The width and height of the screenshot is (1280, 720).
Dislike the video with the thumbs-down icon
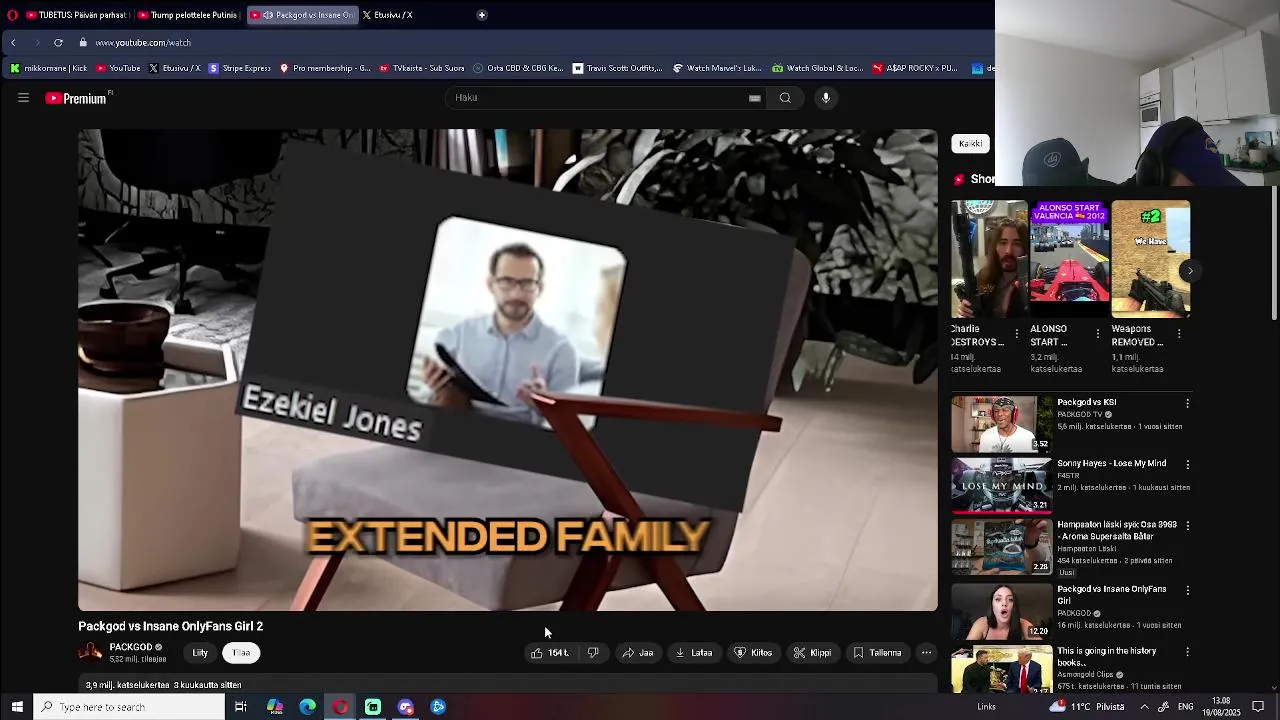(x=593, y=653)
